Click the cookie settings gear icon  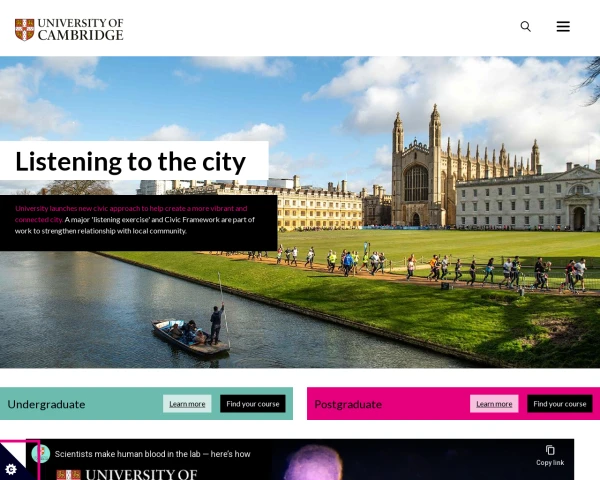tap(11, 469)
